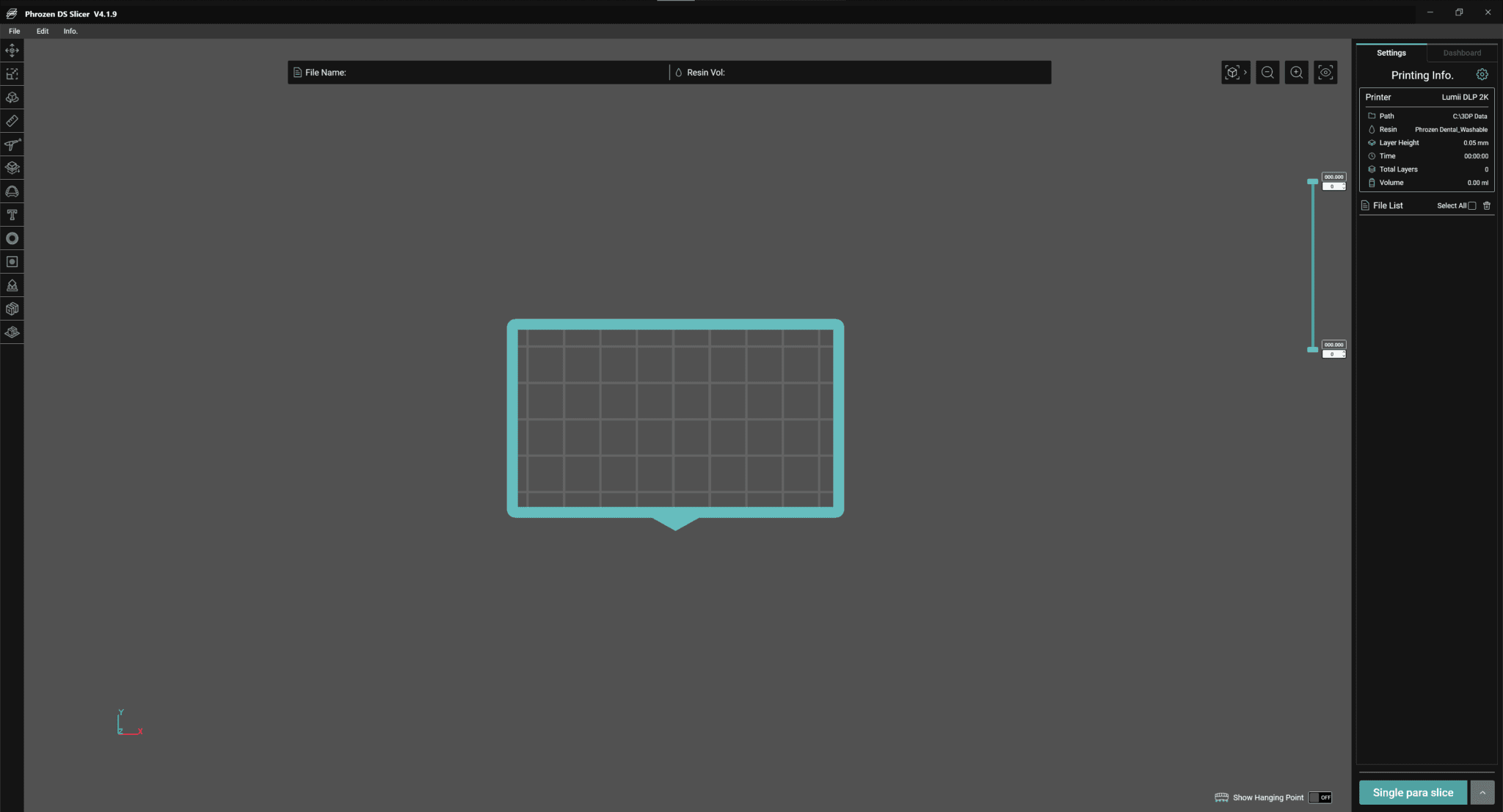Click the model on platform layout icon
This screenshot has height=812, width=1503.
coord(12,332)
